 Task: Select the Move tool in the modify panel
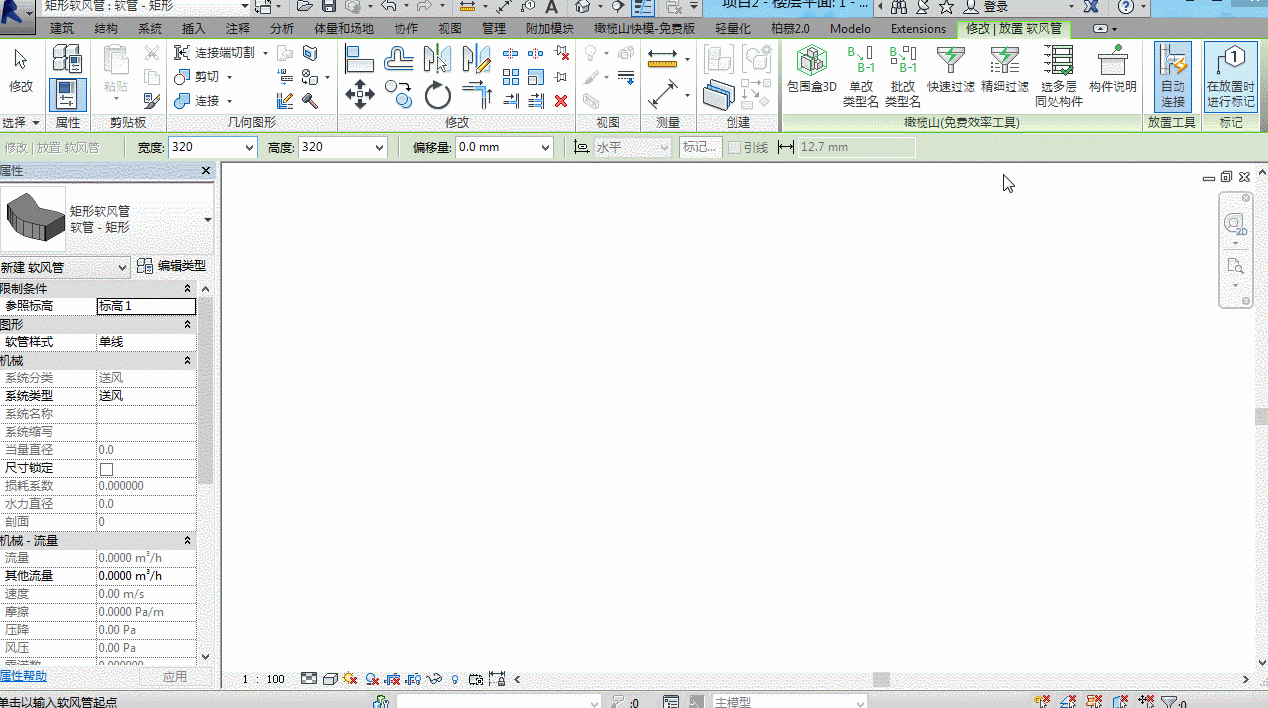360,96
